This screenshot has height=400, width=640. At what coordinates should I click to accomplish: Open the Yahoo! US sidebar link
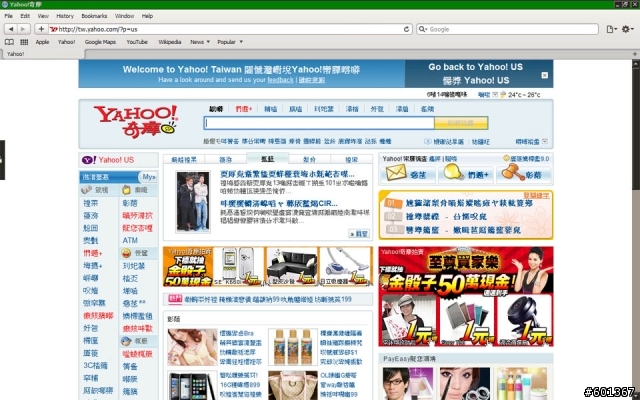tap(116, 160)
